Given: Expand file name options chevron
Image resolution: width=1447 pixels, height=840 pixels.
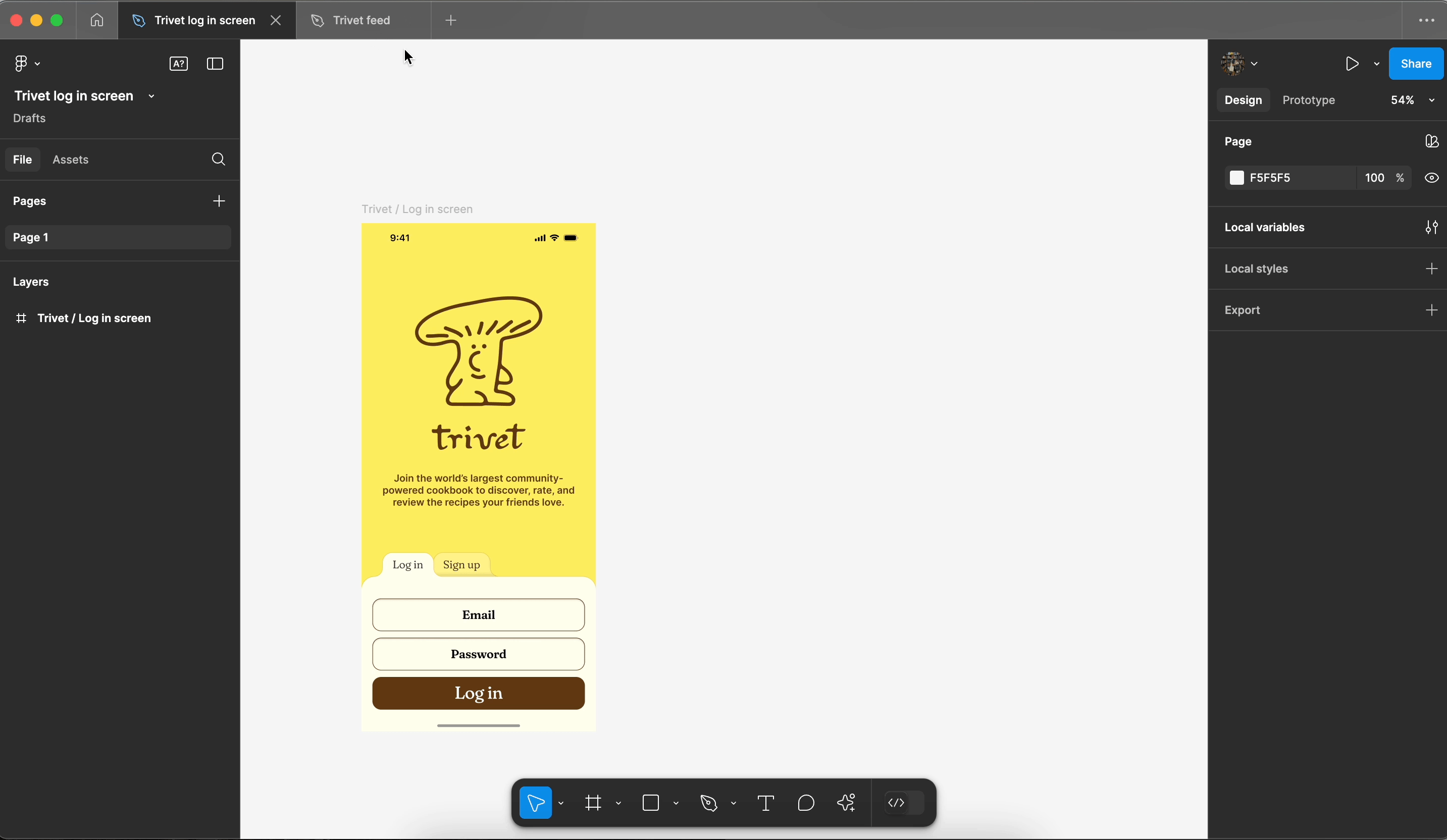Looking at the screenshot, I should coord(151,96).
